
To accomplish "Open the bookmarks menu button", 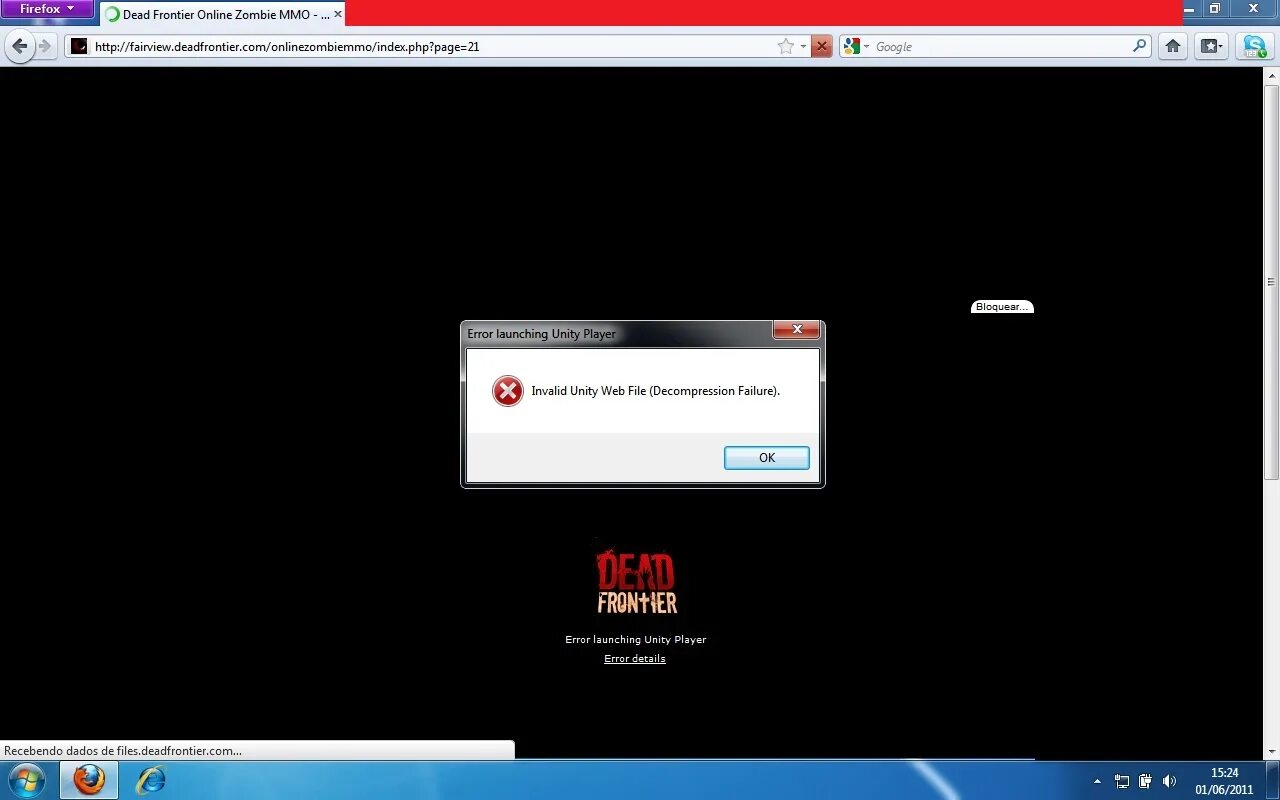I will 1212,46.
